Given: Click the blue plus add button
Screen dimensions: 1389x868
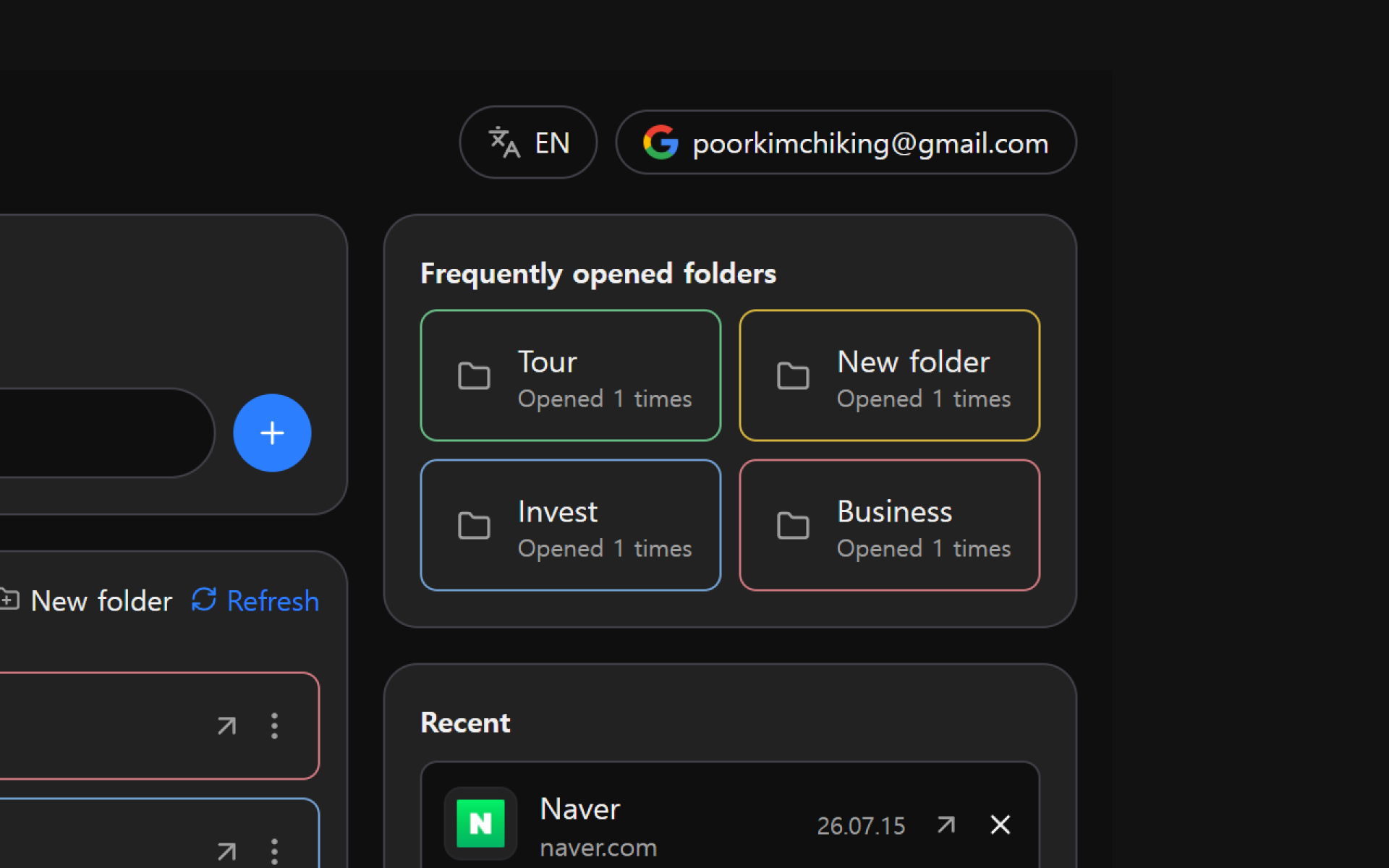Looking at the screenshot, I should 272,433.
